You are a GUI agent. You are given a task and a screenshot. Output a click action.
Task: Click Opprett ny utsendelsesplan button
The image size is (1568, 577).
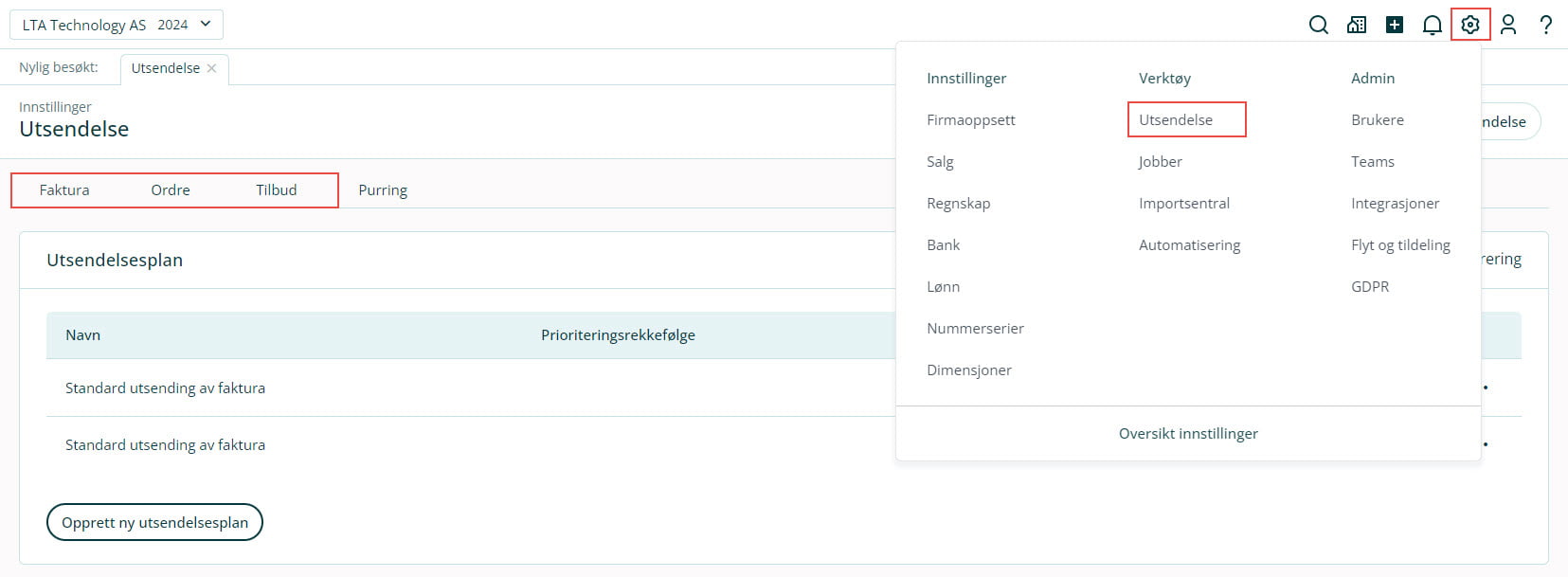154,522
